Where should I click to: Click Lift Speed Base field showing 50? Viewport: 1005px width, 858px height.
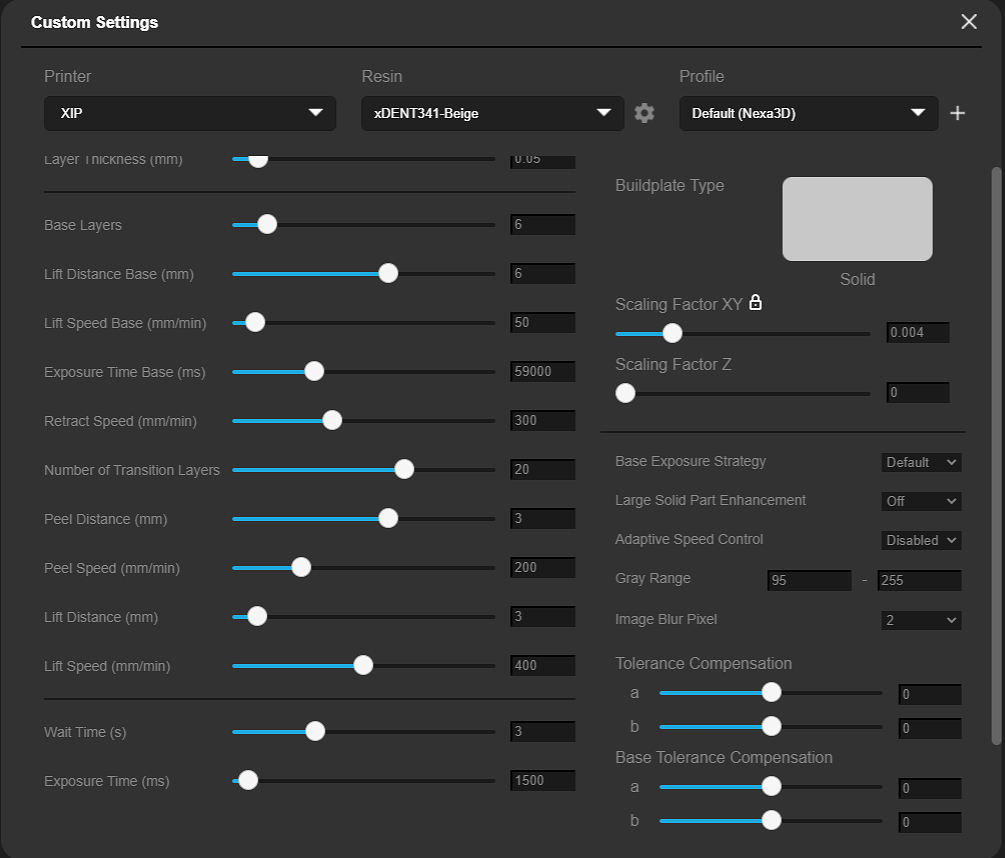pos(543,322)
